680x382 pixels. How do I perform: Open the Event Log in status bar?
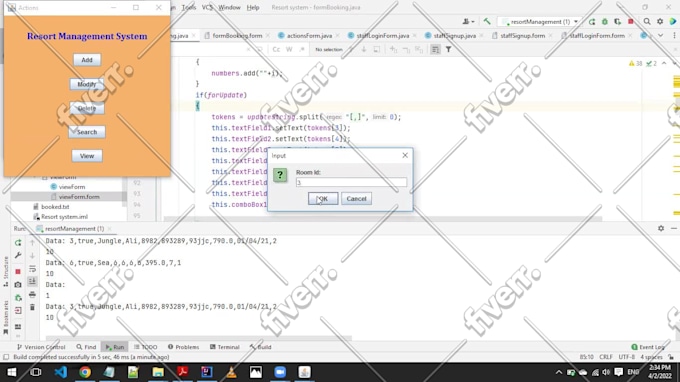tap(648, 347)
